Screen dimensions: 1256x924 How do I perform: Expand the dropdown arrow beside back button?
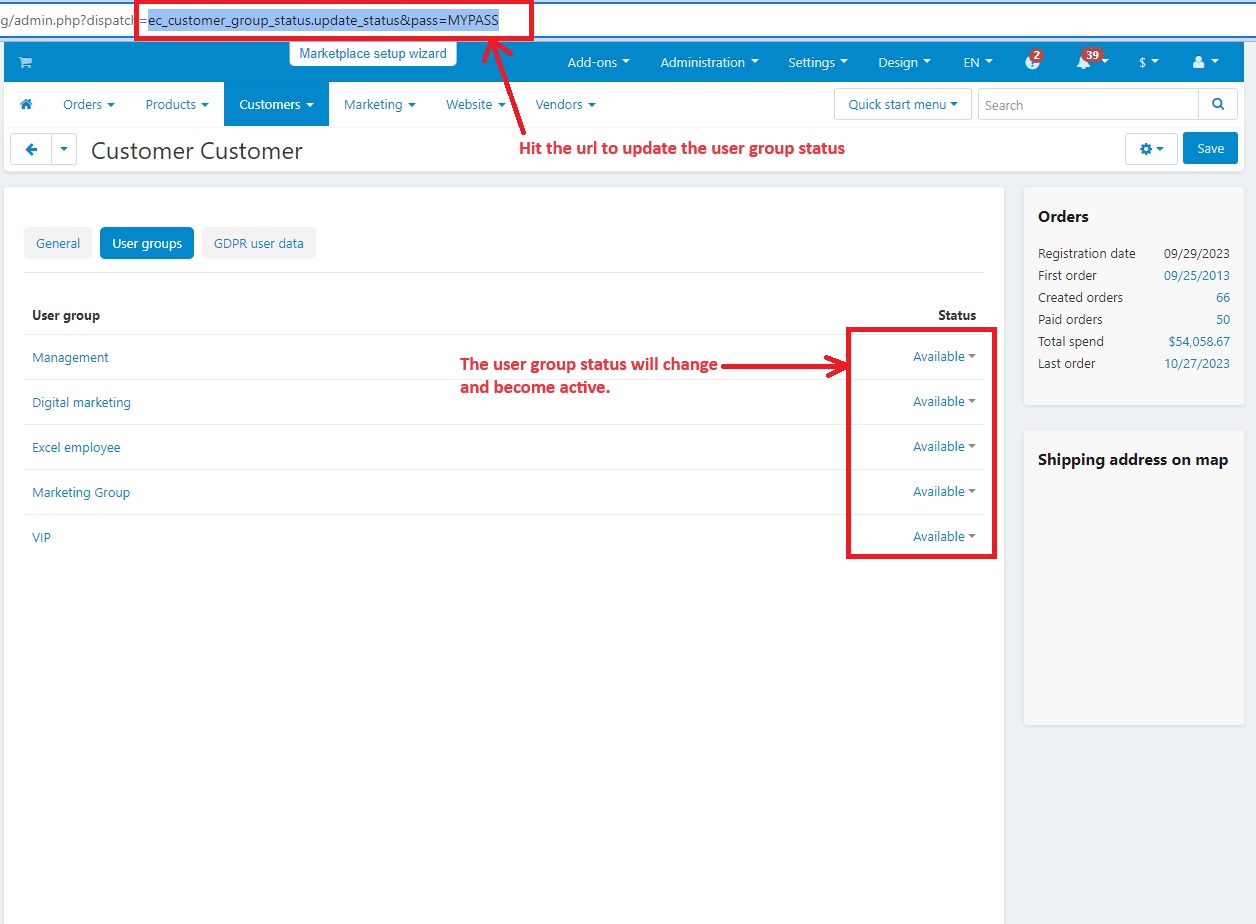[x=64, y=149]
